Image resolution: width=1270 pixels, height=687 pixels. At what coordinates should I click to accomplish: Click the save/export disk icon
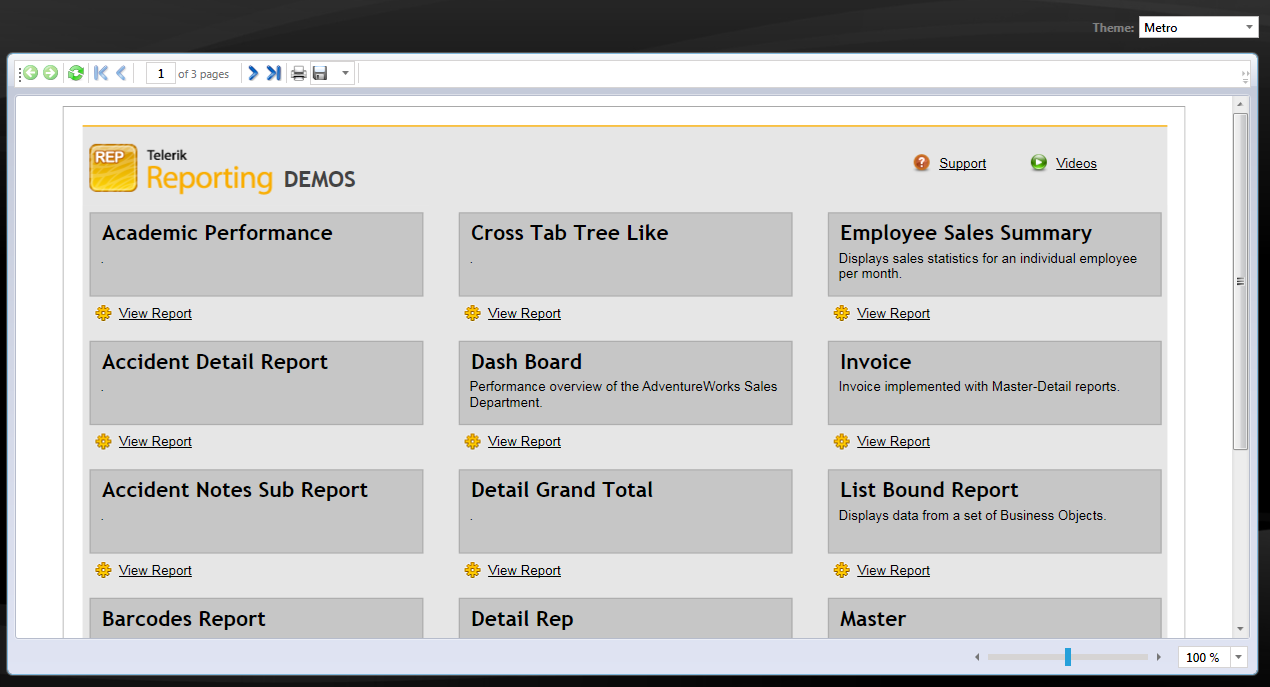click(320, 73)
